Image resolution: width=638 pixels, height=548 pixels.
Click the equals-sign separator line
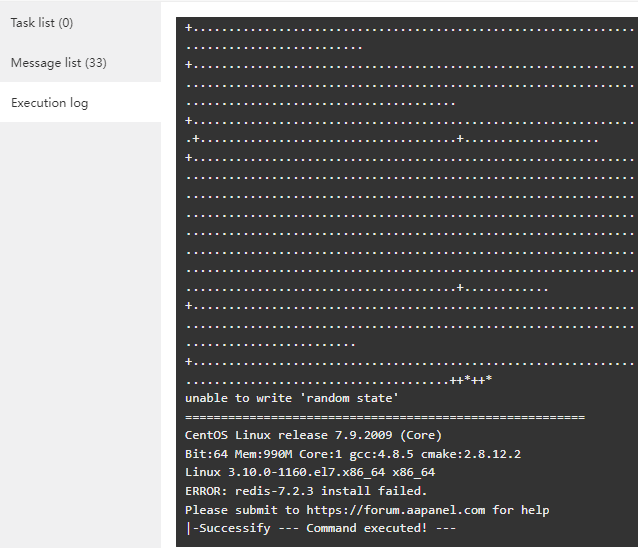click(385, 417)
